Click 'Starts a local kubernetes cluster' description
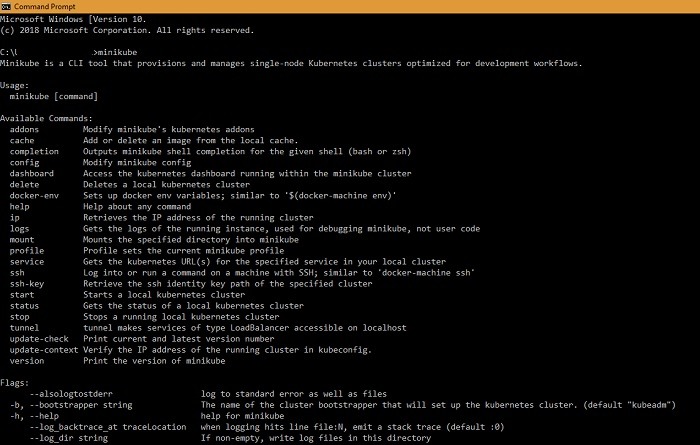This screenshot has height=445, width=700. 164,295
